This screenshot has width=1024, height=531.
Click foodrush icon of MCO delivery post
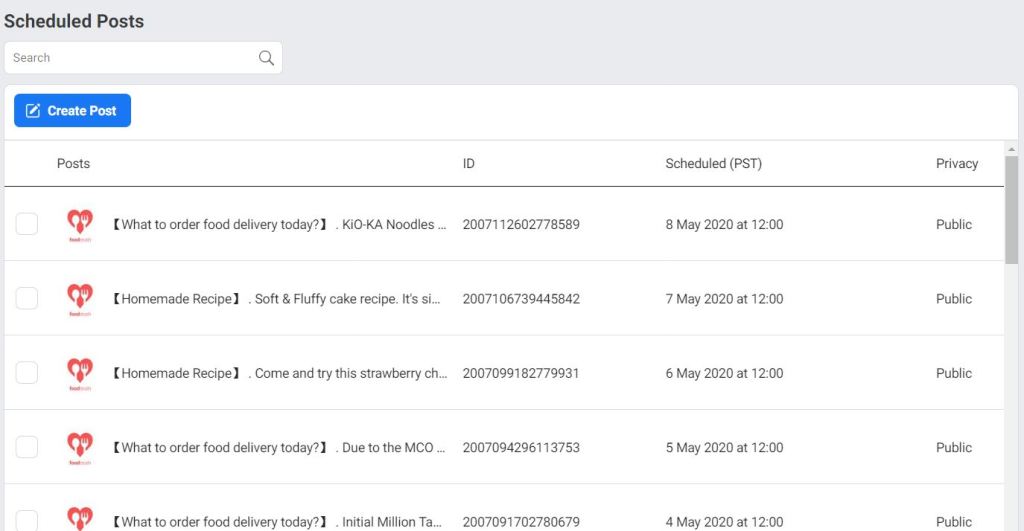(79, 447)
